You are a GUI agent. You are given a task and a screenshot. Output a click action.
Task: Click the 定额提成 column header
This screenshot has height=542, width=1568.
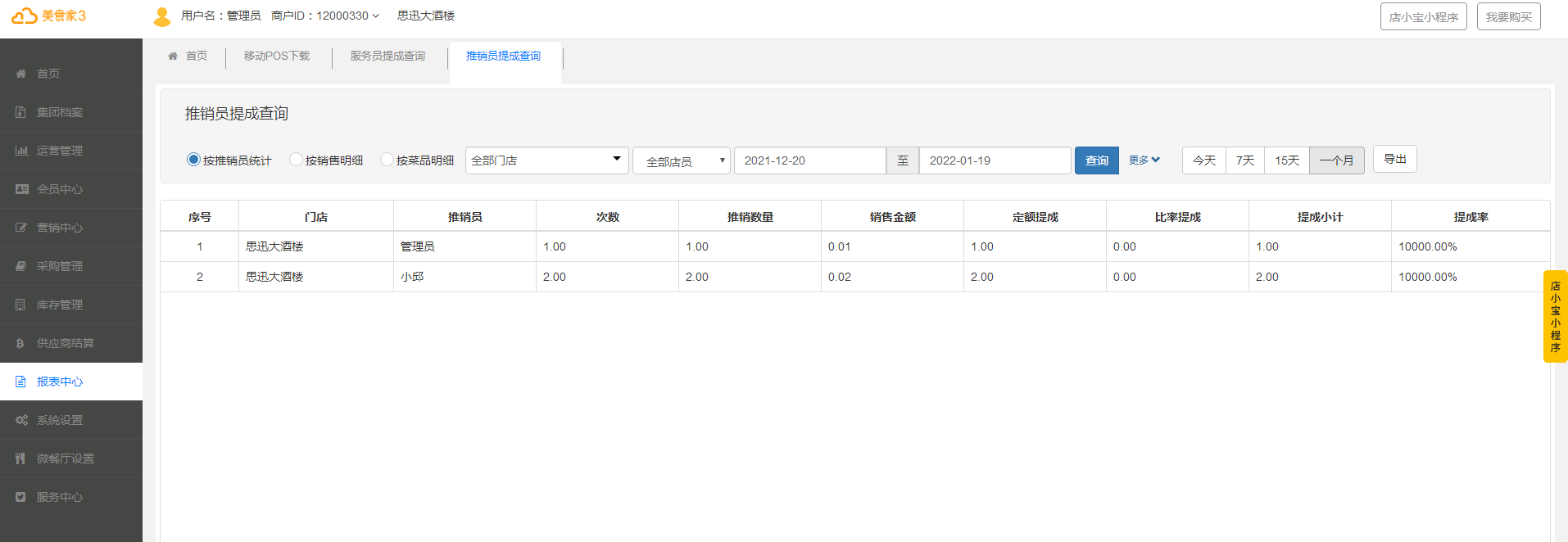pos(1035,217)
